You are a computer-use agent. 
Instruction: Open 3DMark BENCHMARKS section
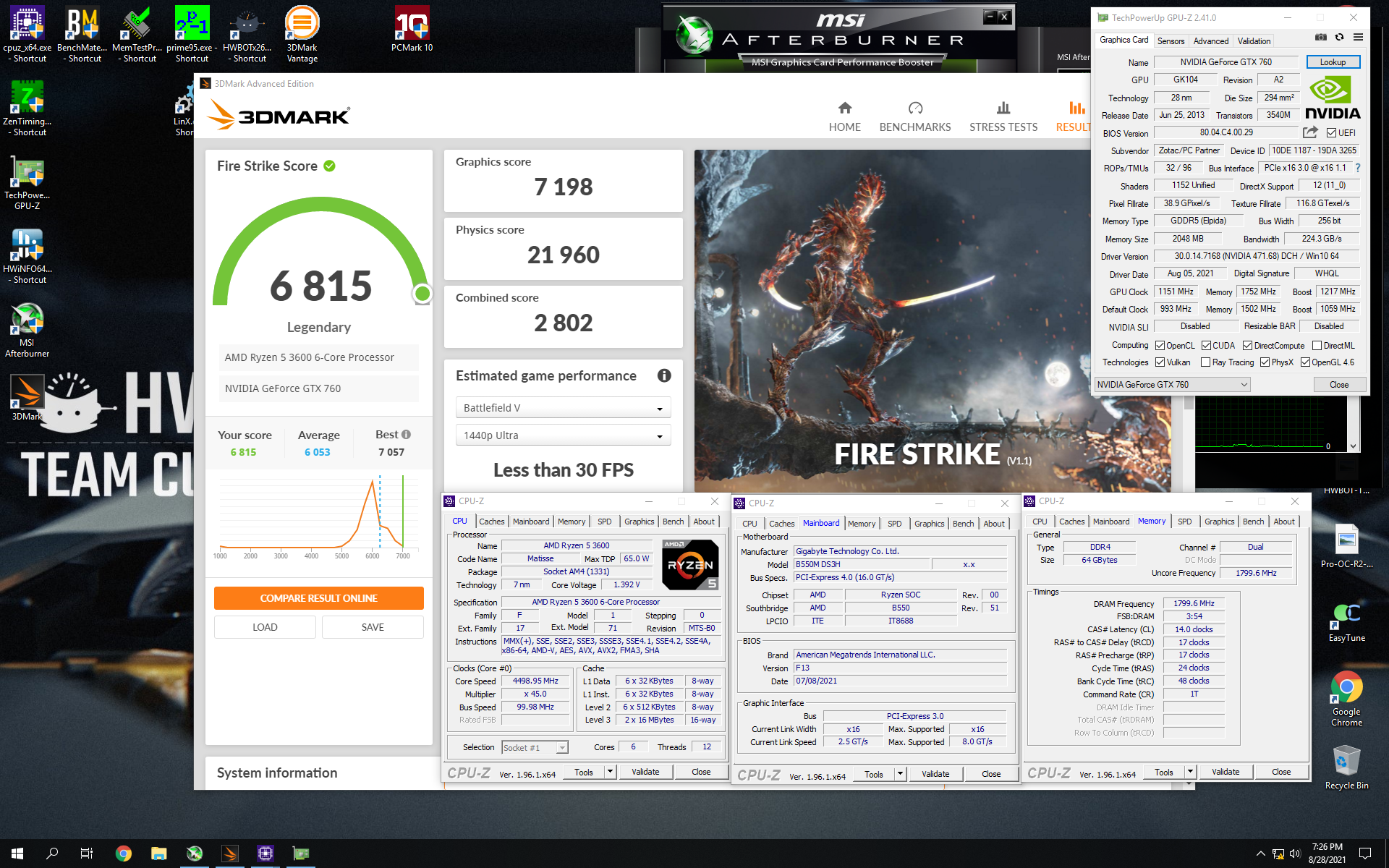coord(915,117)
